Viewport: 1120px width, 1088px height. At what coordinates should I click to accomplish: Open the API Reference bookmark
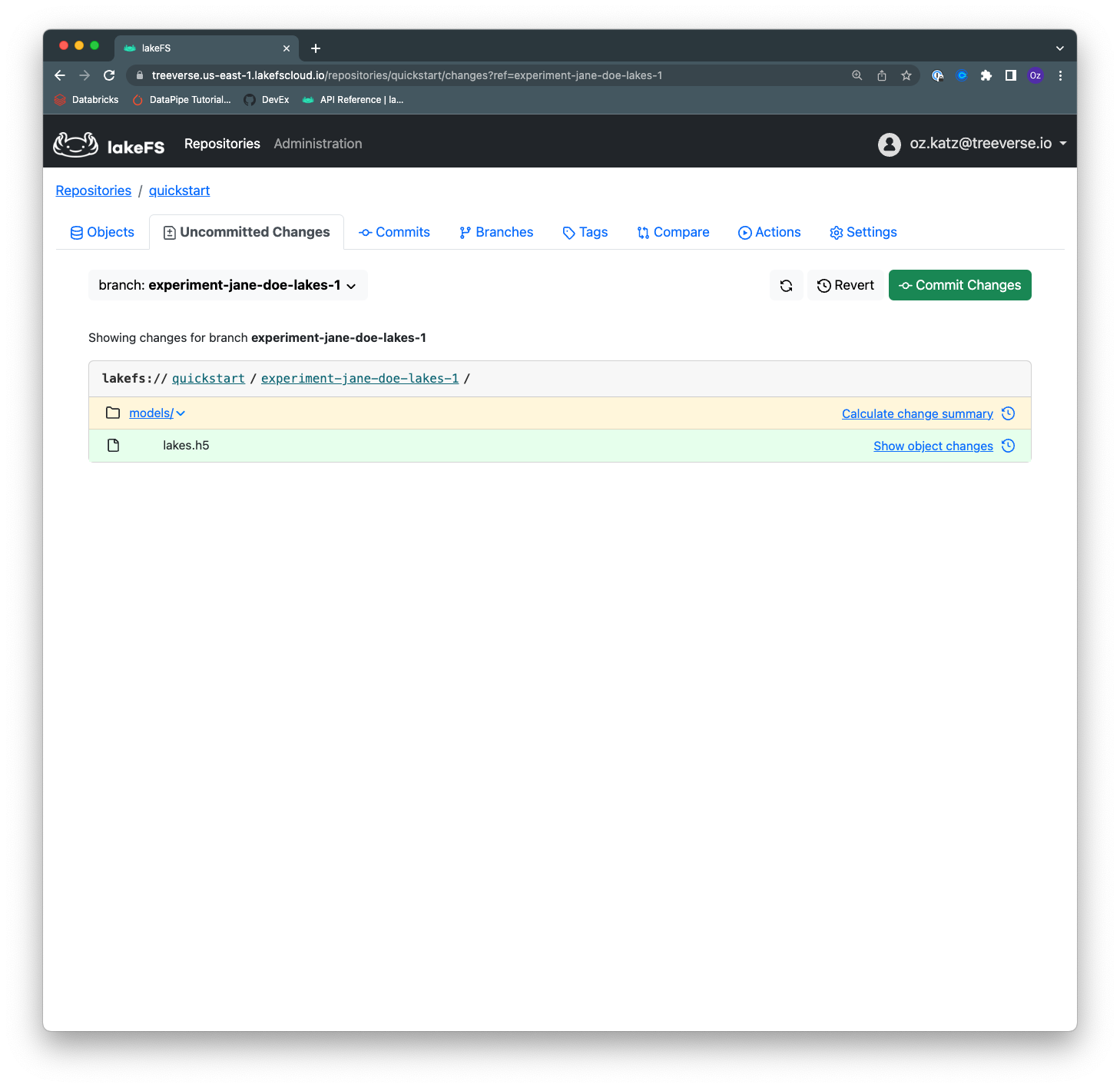[x=353, y=100]
